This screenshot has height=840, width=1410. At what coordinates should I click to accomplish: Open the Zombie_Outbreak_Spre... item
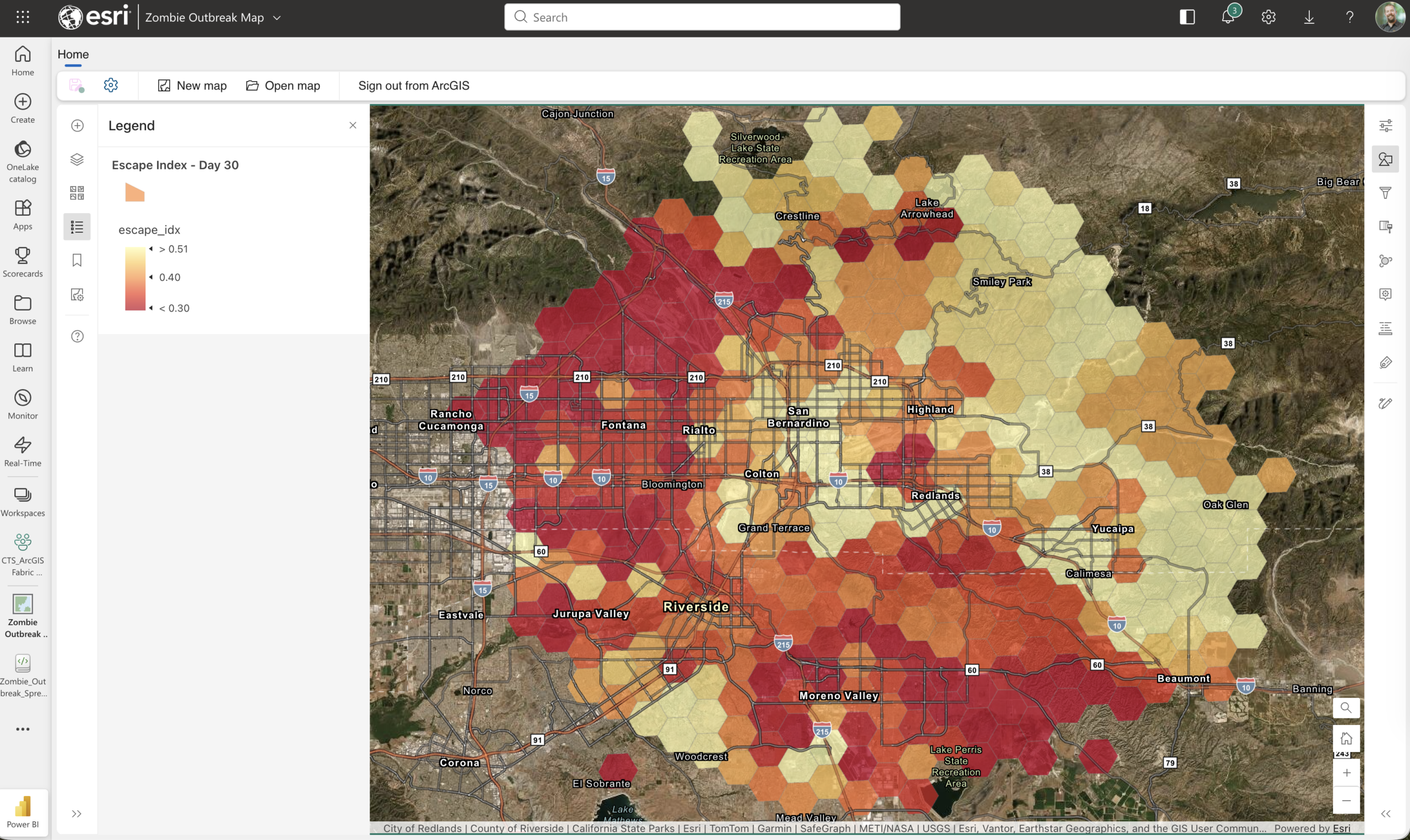point(23,676)
